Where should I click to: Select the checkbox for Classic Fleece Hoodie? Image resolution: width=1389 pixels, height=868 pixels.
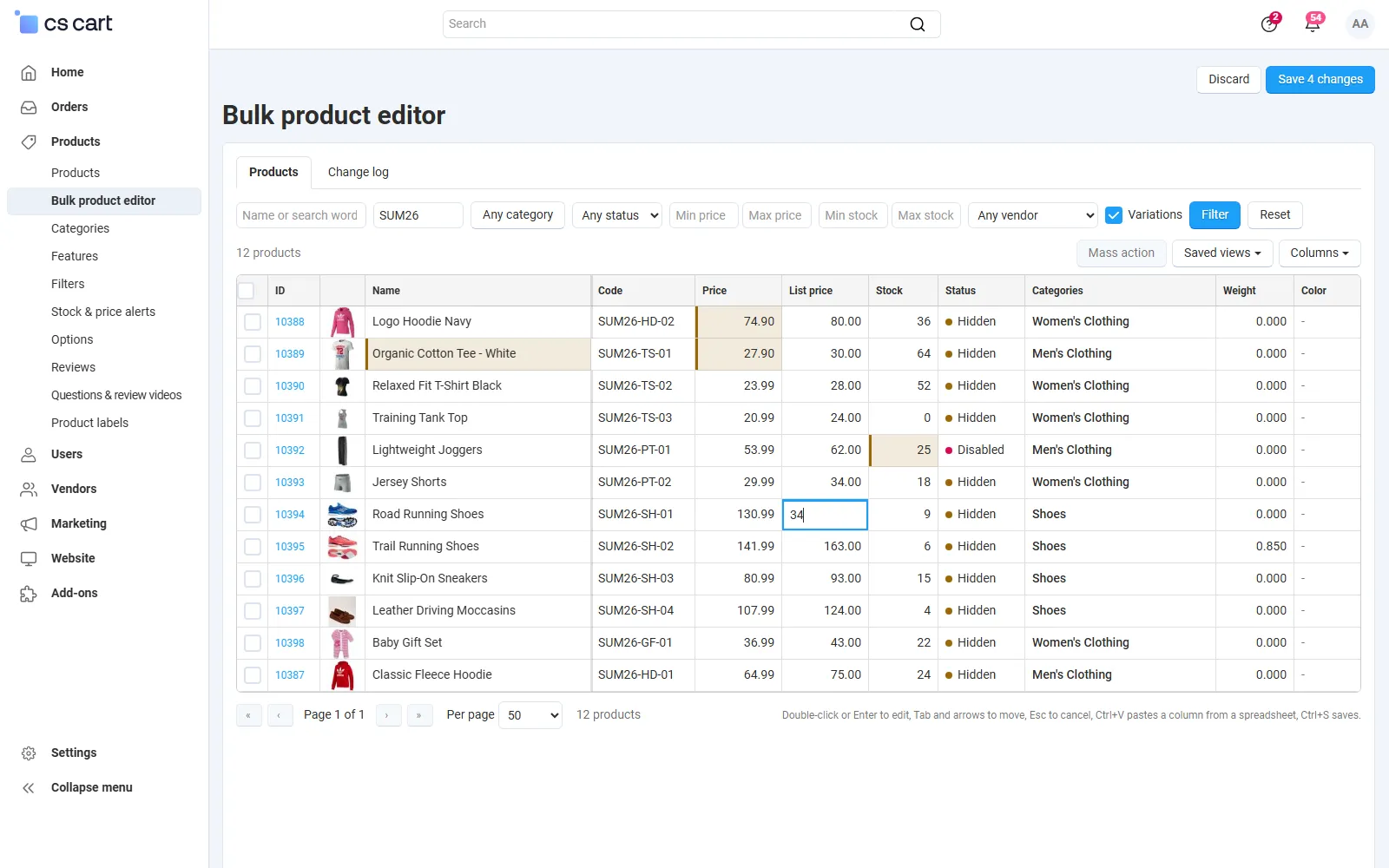pos(253,675)
